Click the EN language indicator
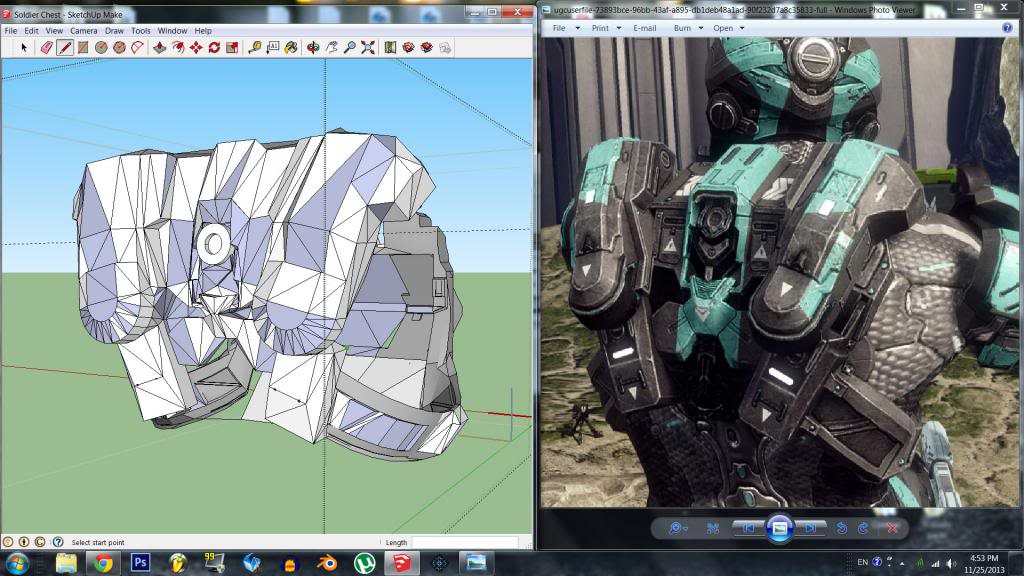The width and height of the screenshot is (1024, 576). point(863,562)
